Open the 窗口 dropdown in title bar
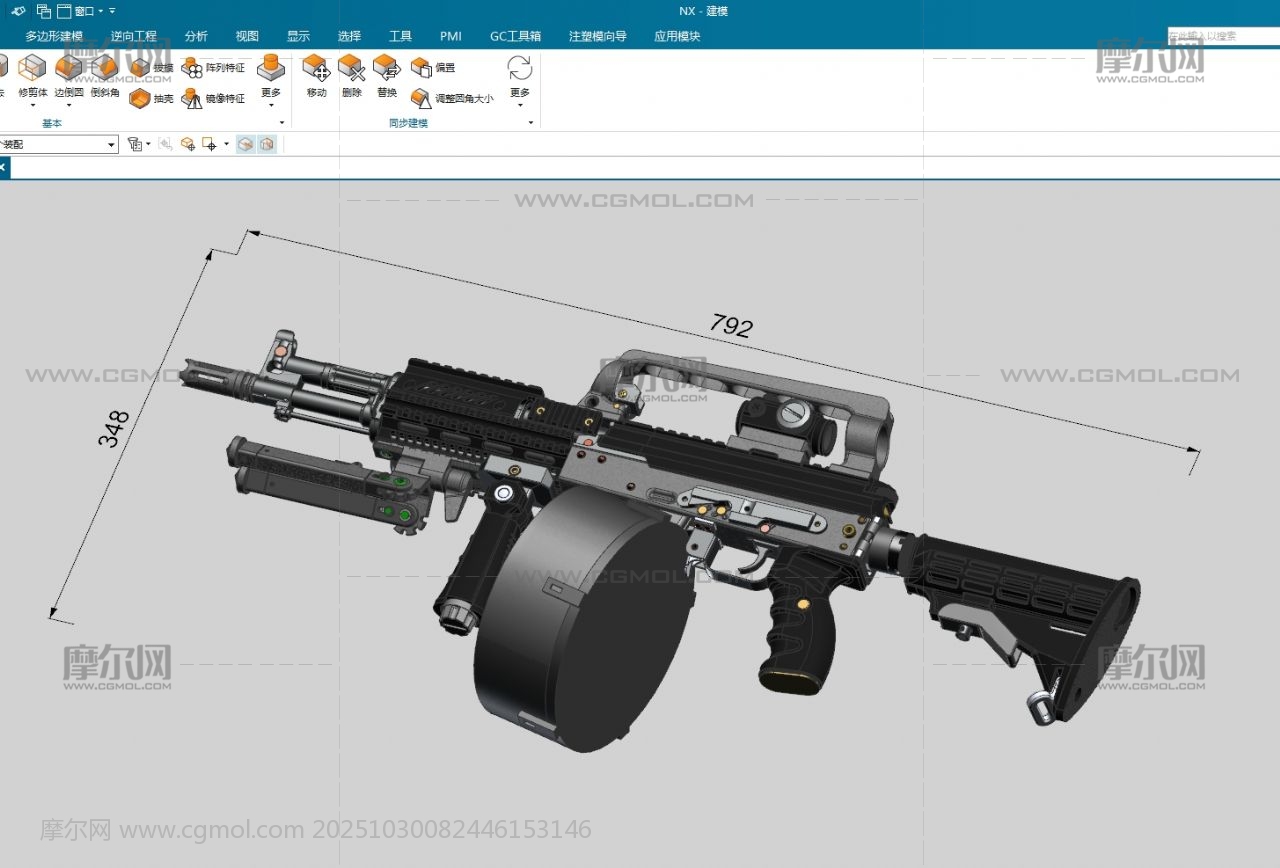The image size is (1280, 868). 87,11
